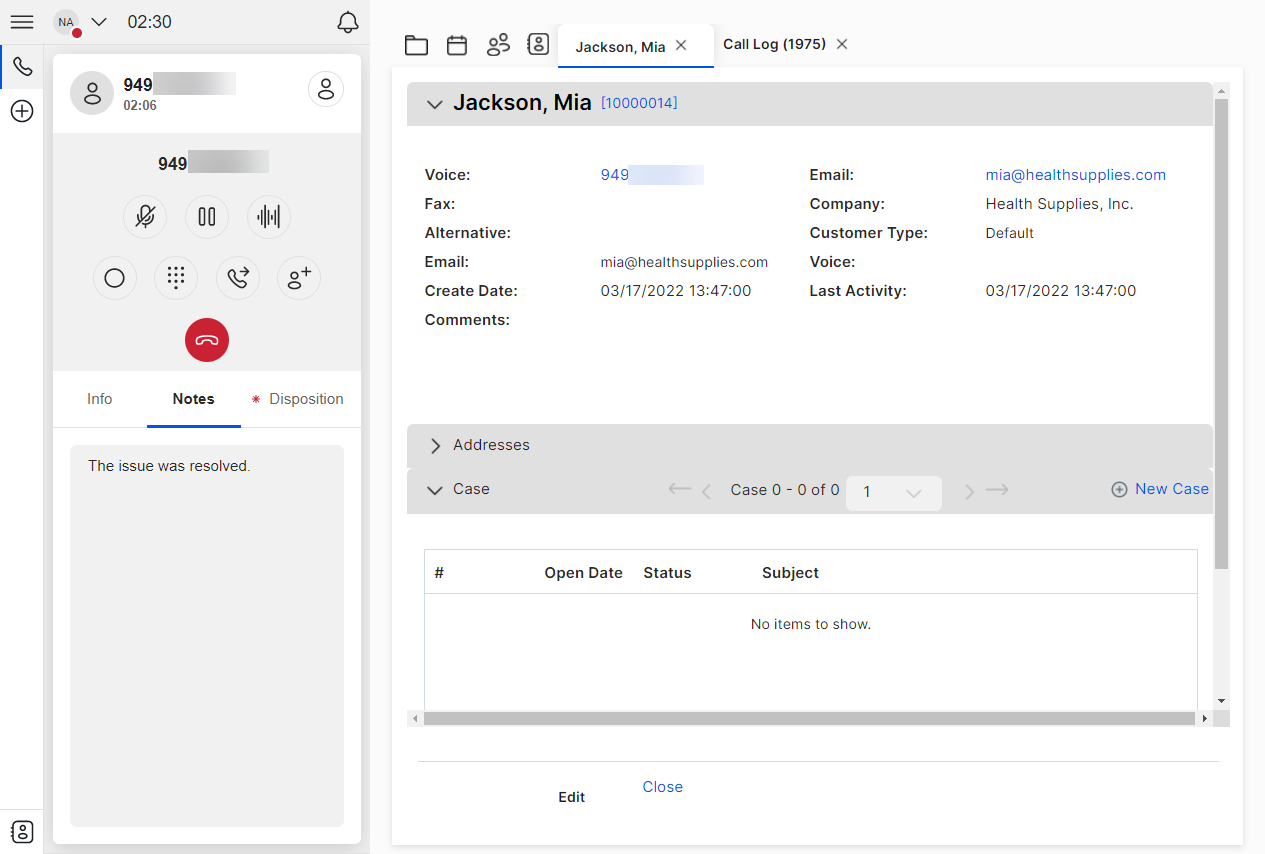Collapse the Case section

tap(435, 490)
